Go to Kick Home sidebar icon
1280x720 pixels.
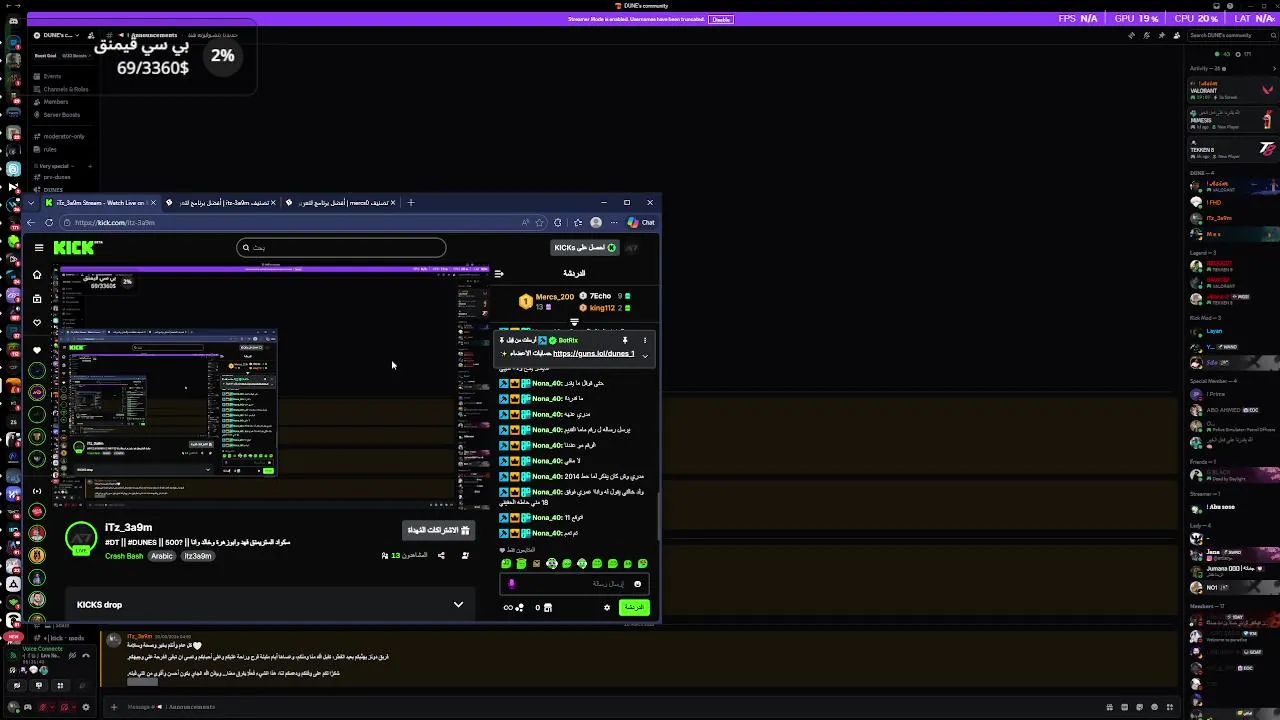click(x=37, y=275)
